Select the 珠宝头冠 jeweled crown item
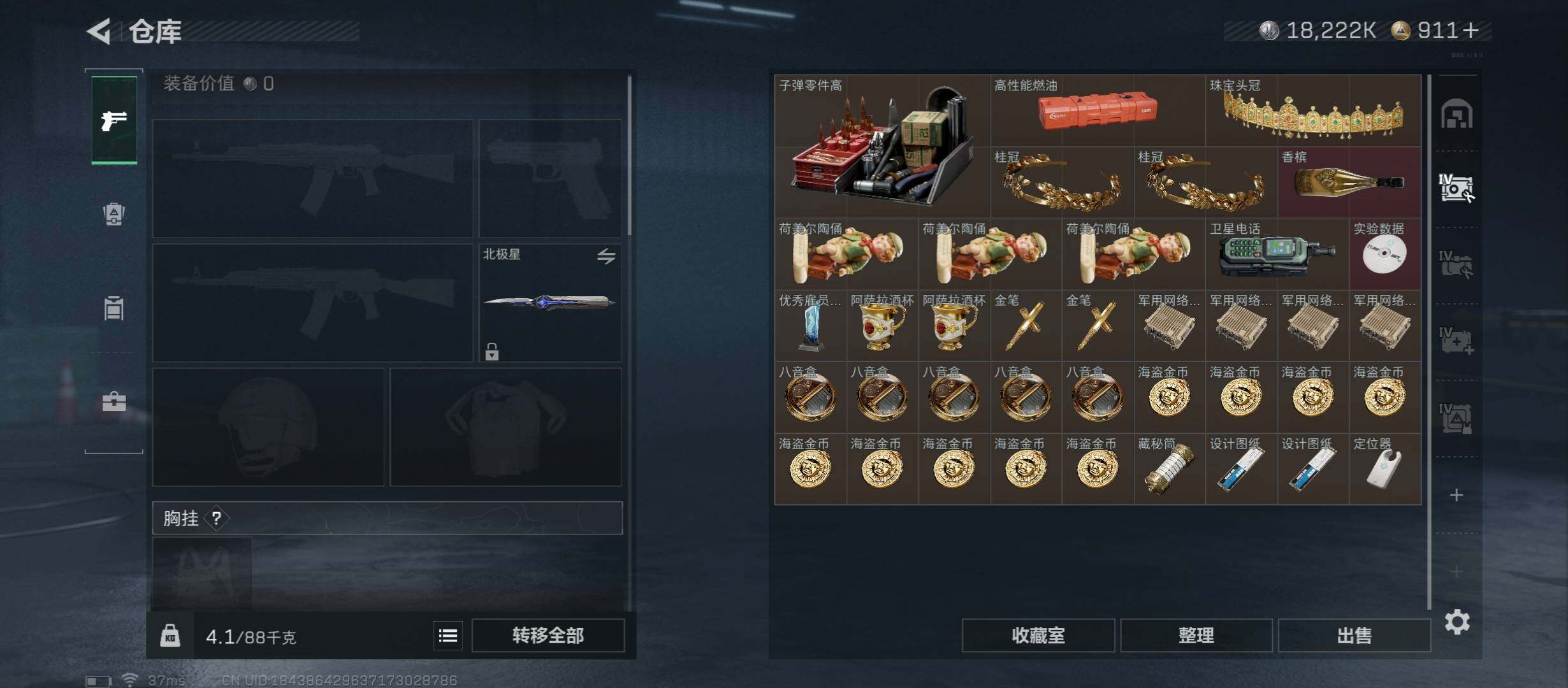1568x688 pixels. (1314, 111)
